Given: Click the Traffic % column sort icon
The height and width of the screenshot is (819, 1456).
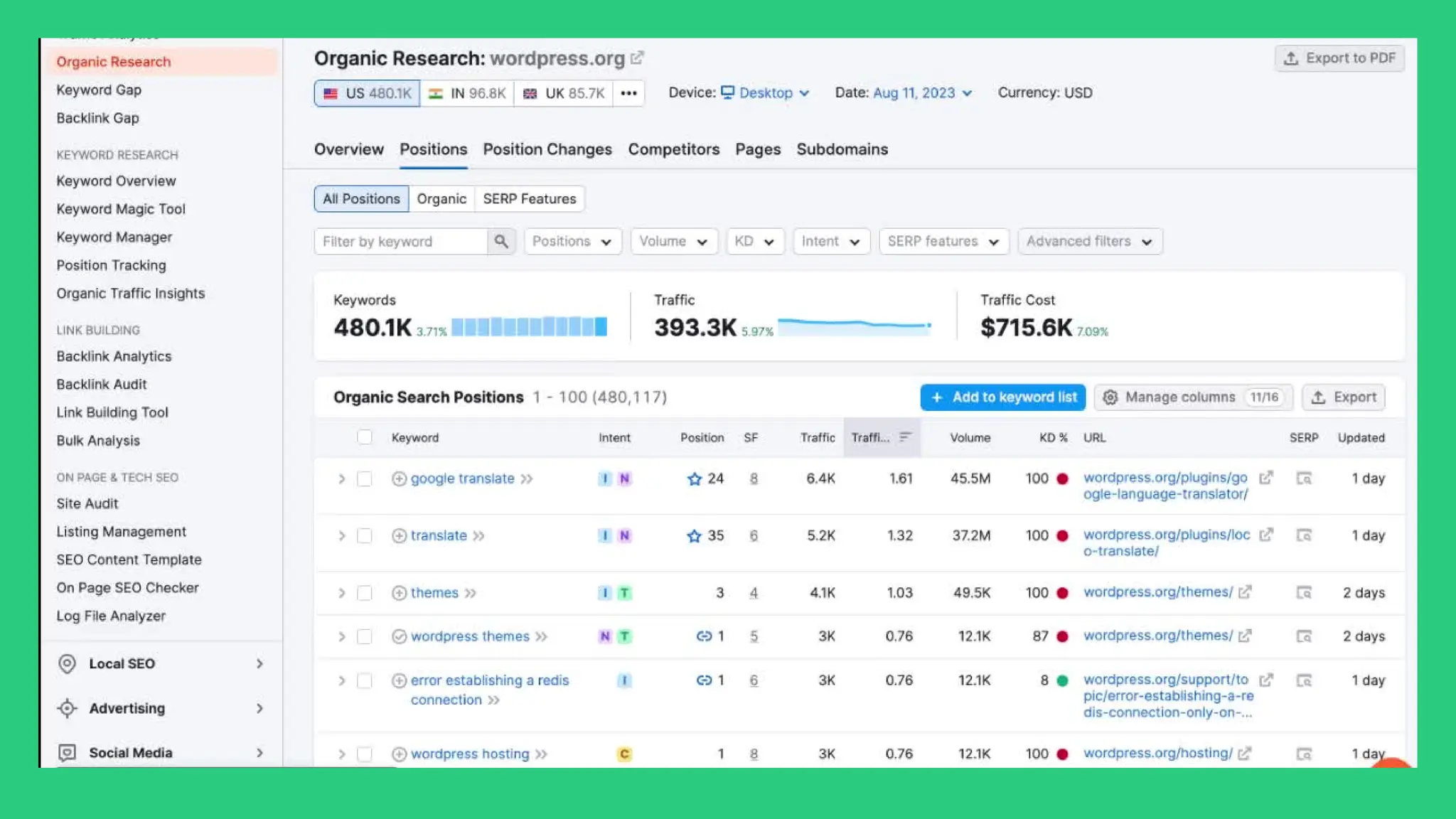Looking at the screenshot, I should (905, 437).
